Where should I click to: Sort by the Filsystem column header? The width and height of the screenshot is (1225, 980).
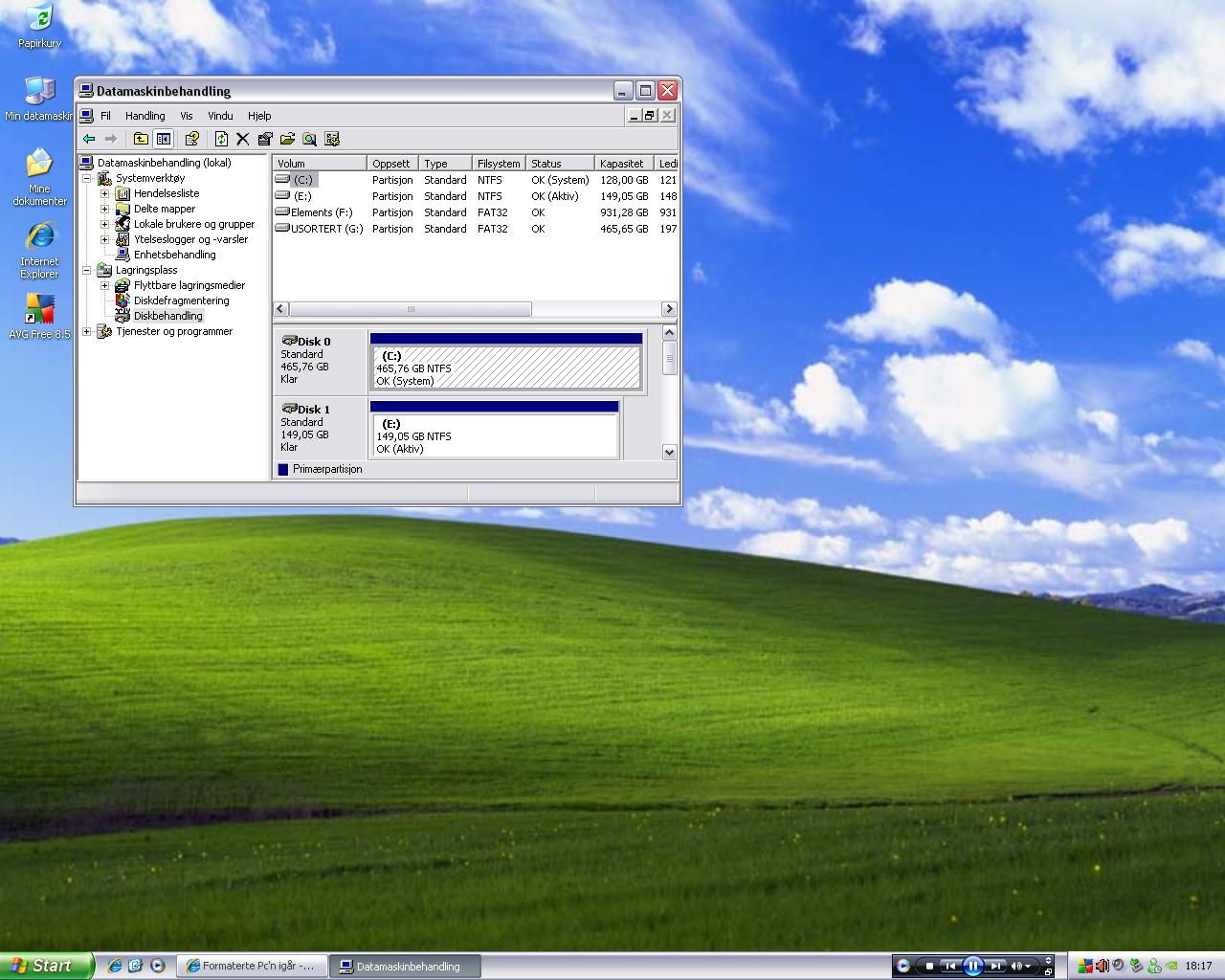tap(499, 164)
